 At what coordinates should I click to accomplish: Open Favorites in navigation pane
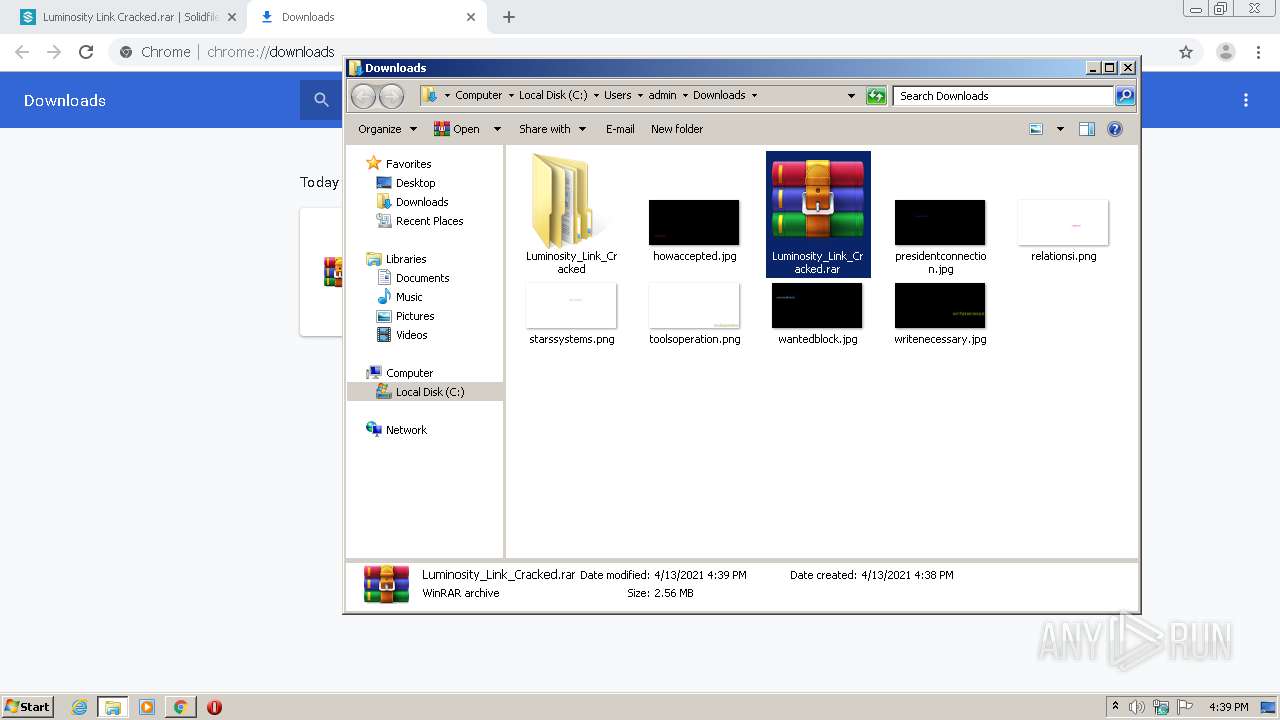tap(399, 164)
